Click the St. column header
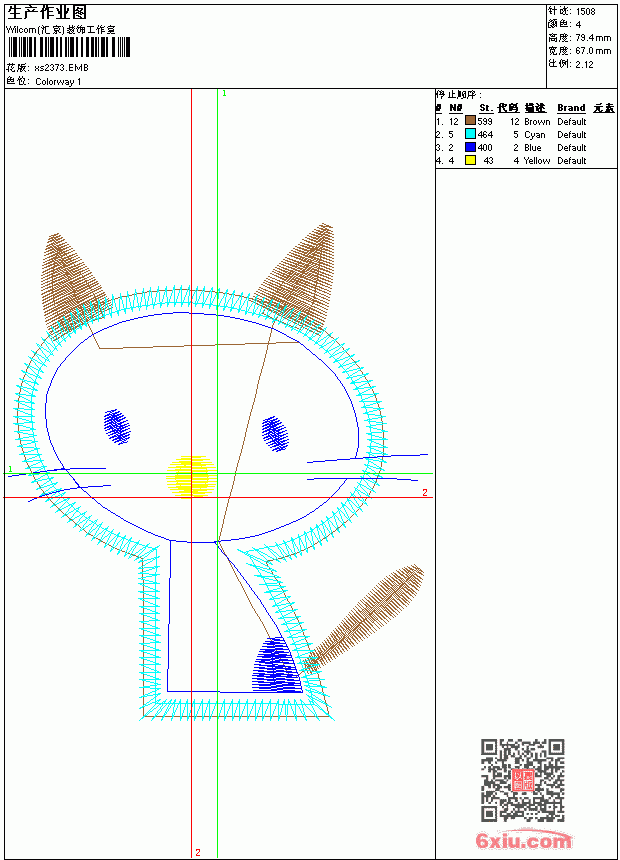The image size is (620, 860). pyautogui.click(x=486, y=108)
